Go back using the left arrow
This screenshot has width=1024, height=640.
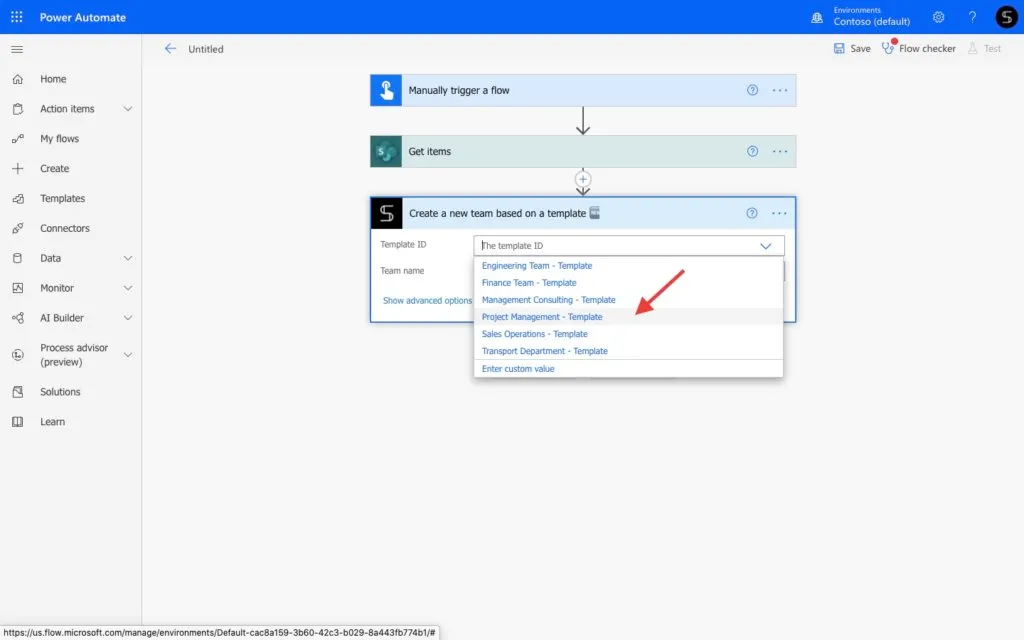[170, 48]
